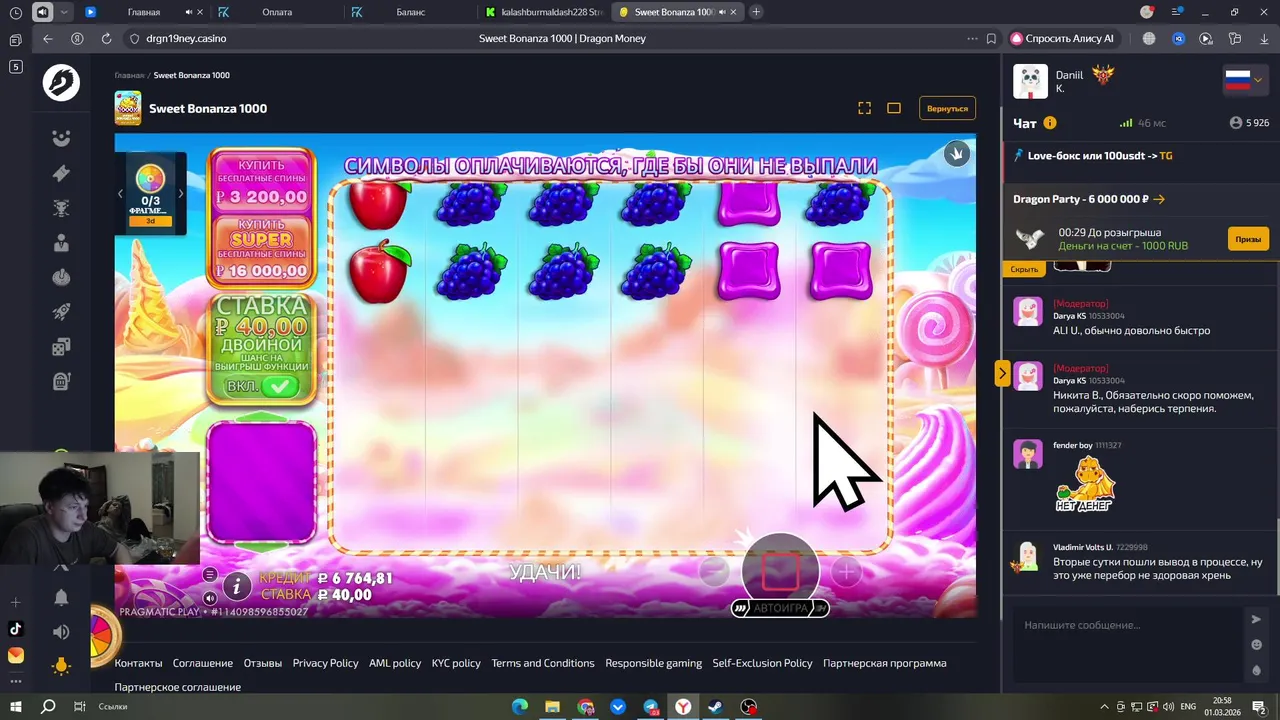Open Партнерская программа footer link

pos(884,663)
